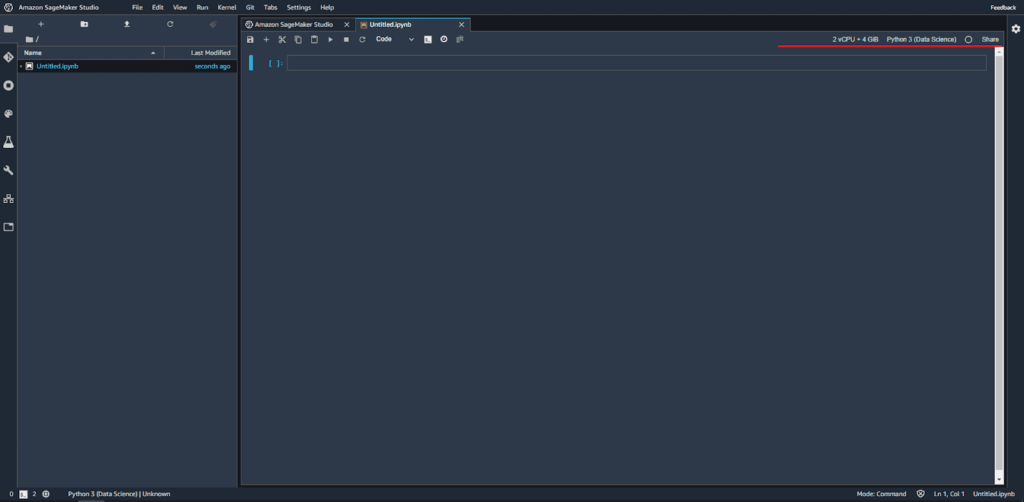
Task: Open the Kernel menu
Action: point(227,8)
